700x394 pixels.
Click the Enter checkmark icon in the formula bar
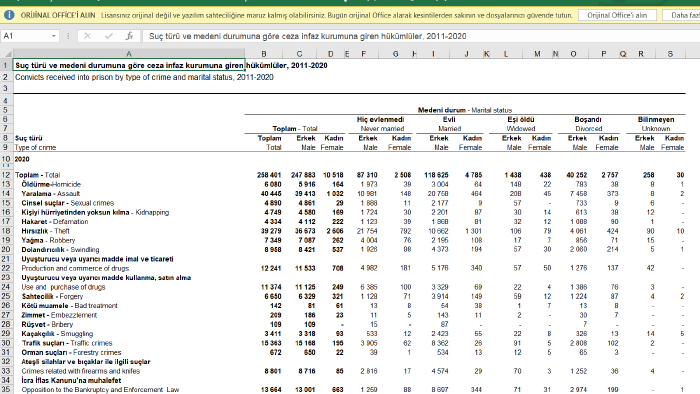[x=108, y=36]
